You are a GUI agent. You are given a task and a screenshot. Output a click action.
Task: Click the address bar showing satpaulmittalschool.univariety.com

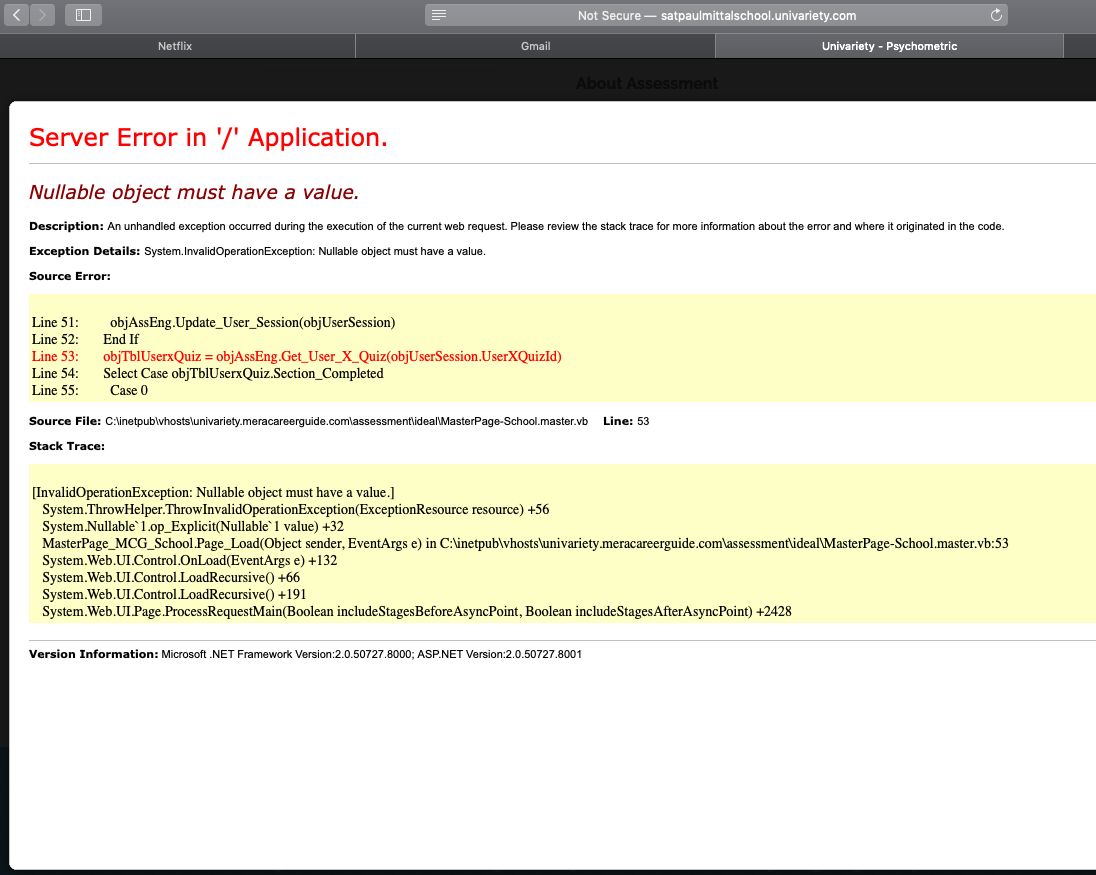click(x=716, y=15)
